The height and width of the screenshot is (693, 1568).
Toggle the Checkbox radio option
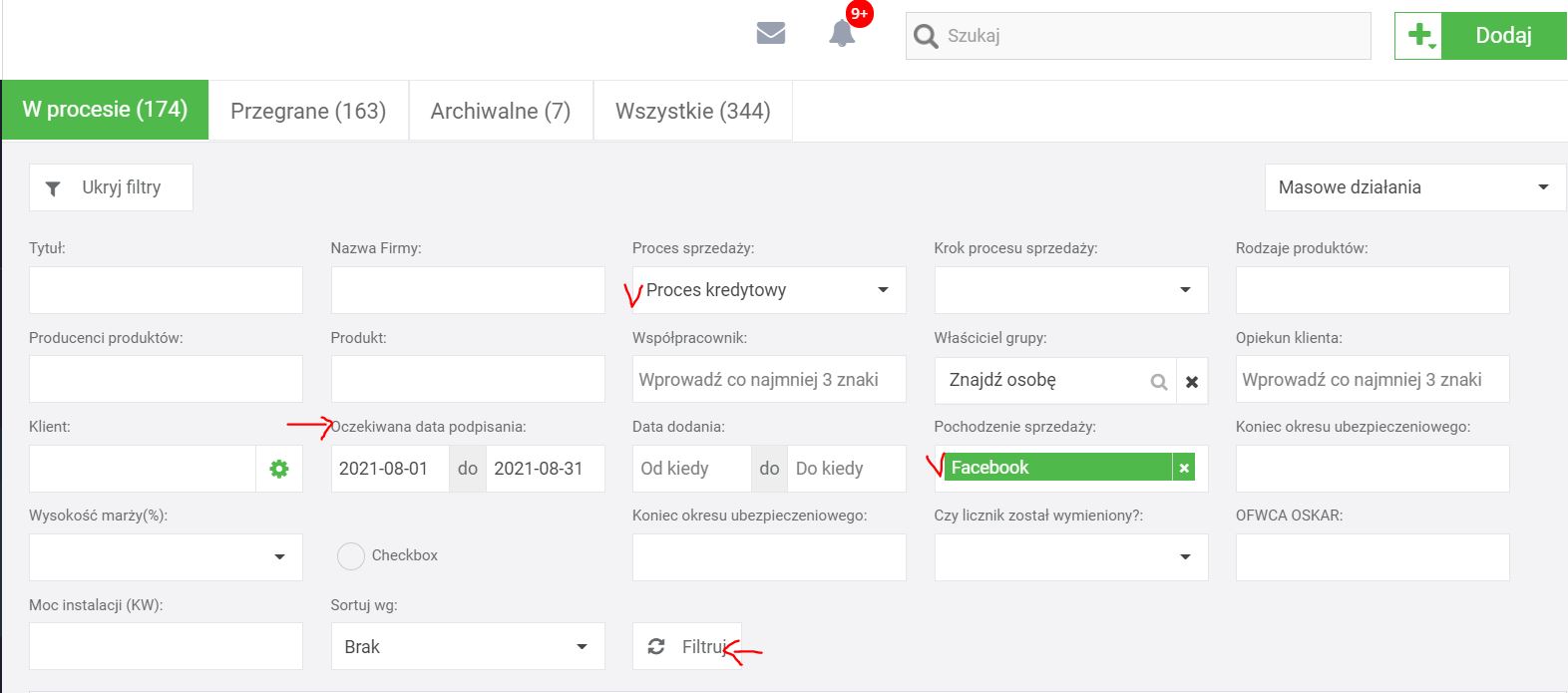[x=351, y=555]
